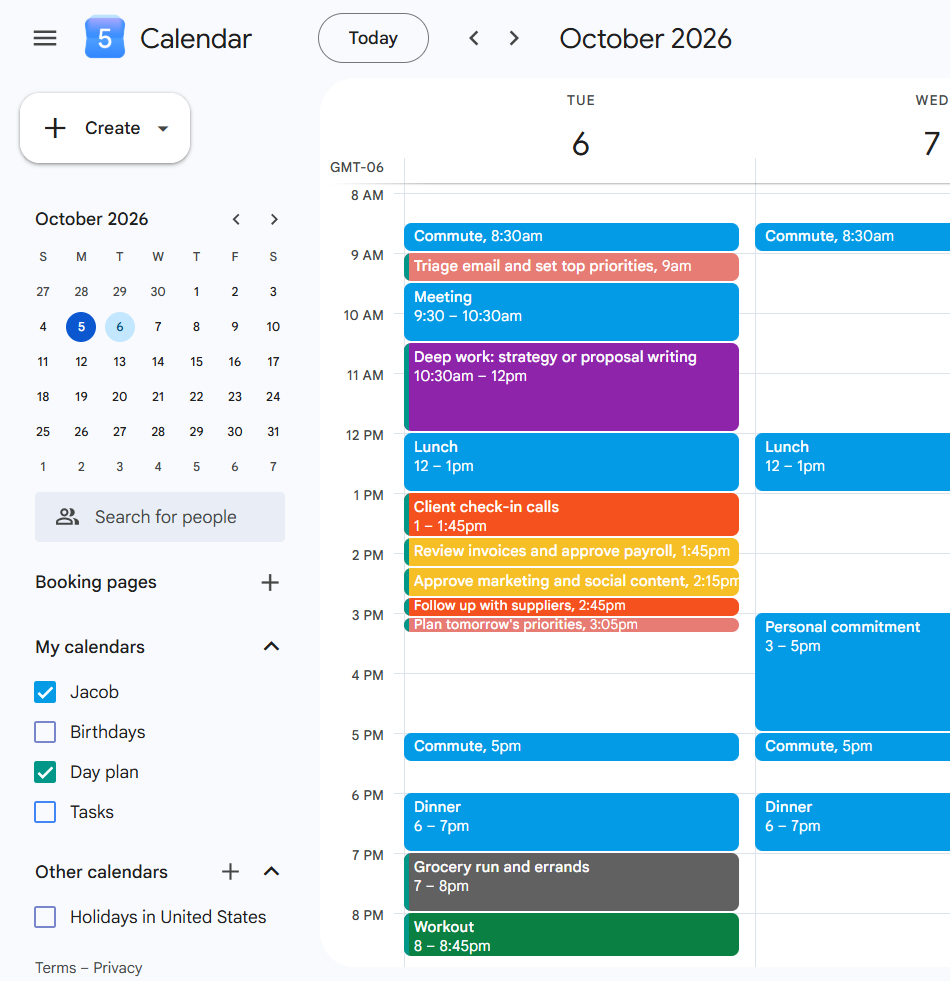Add a new booking page

coord(270,582)
